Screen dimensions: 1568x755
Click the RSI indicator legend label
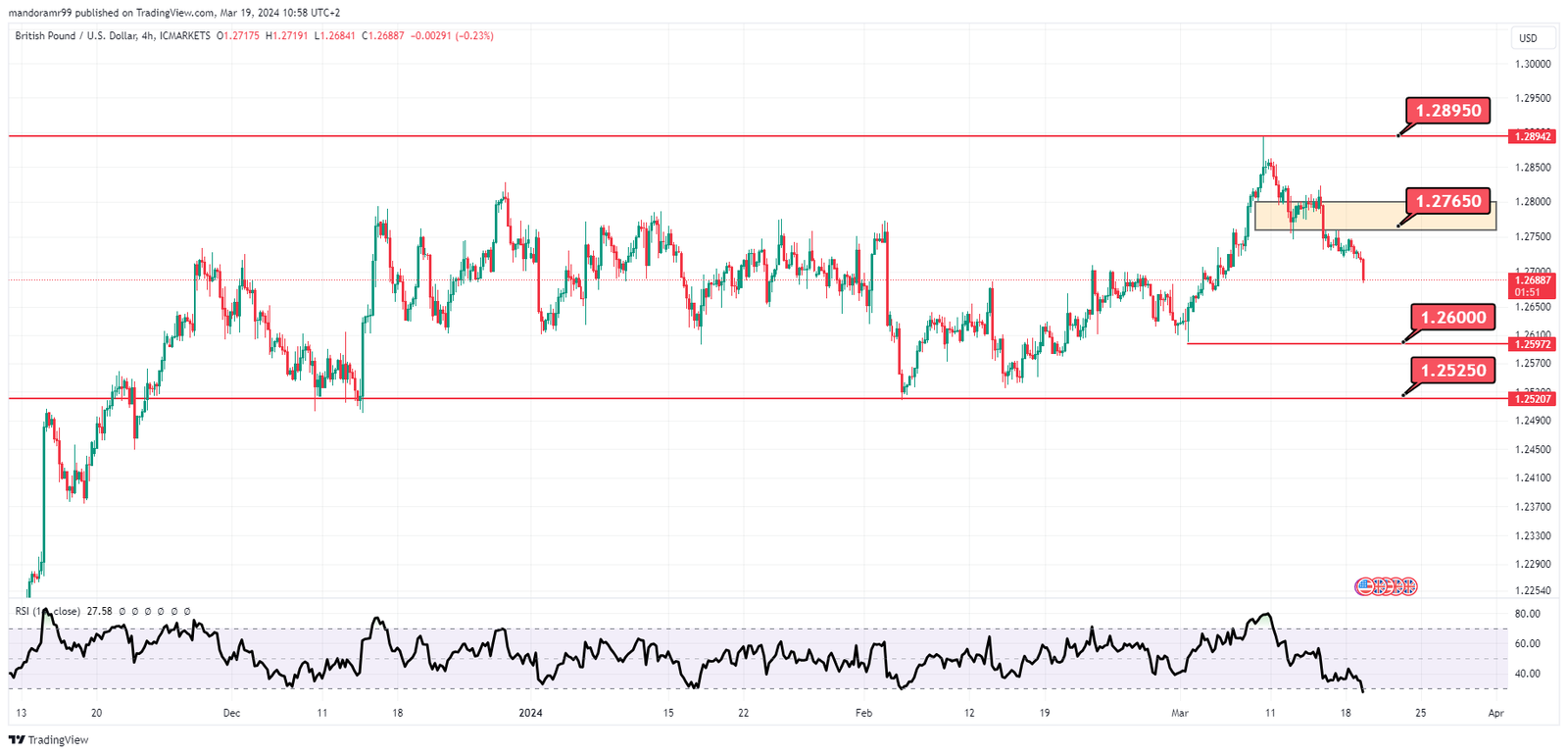(x=47, y=611)
